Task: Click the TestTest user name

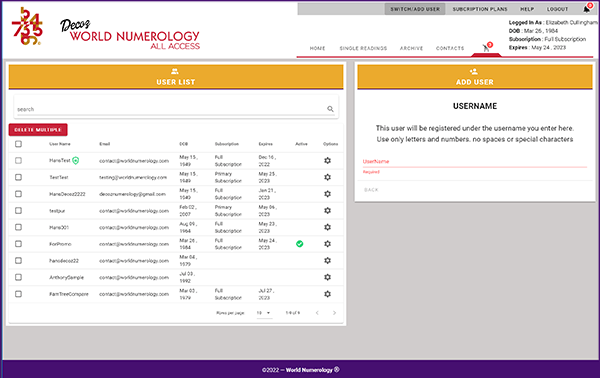Action: point(59,178)
